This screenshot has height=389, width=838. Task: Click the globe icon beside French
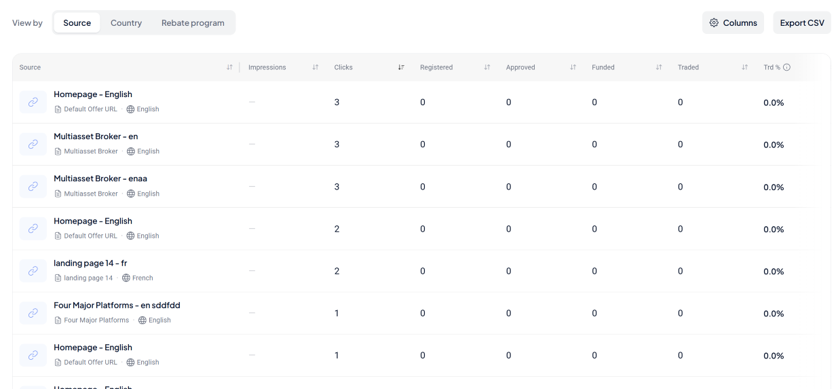pos(126,278)
